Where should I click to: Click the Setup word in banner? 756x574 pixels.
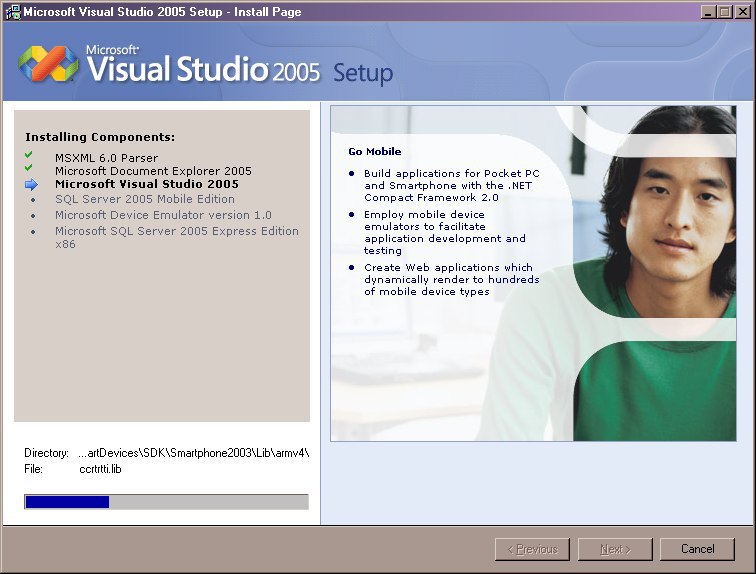click(x=363, y=73)
